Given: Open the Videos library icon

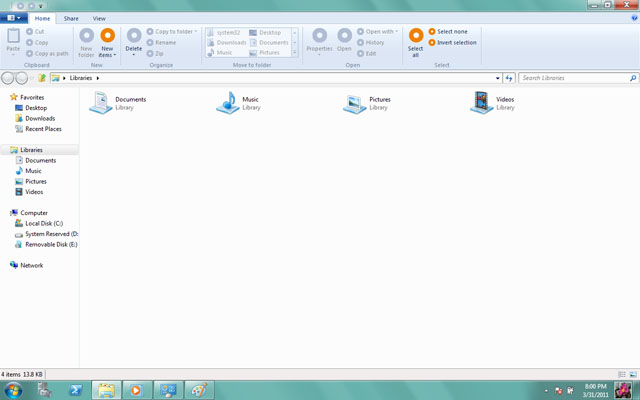Looking at the screenshot, I should pos(481,101).
